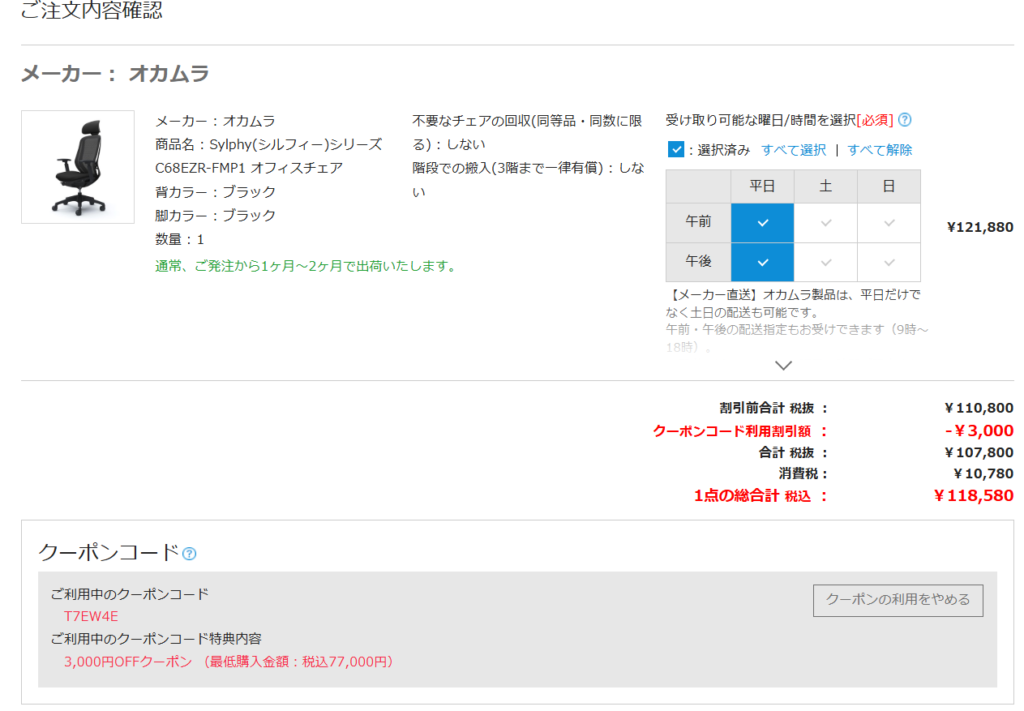Expand the delivery note with the down chevron

[x=783, y=365]
